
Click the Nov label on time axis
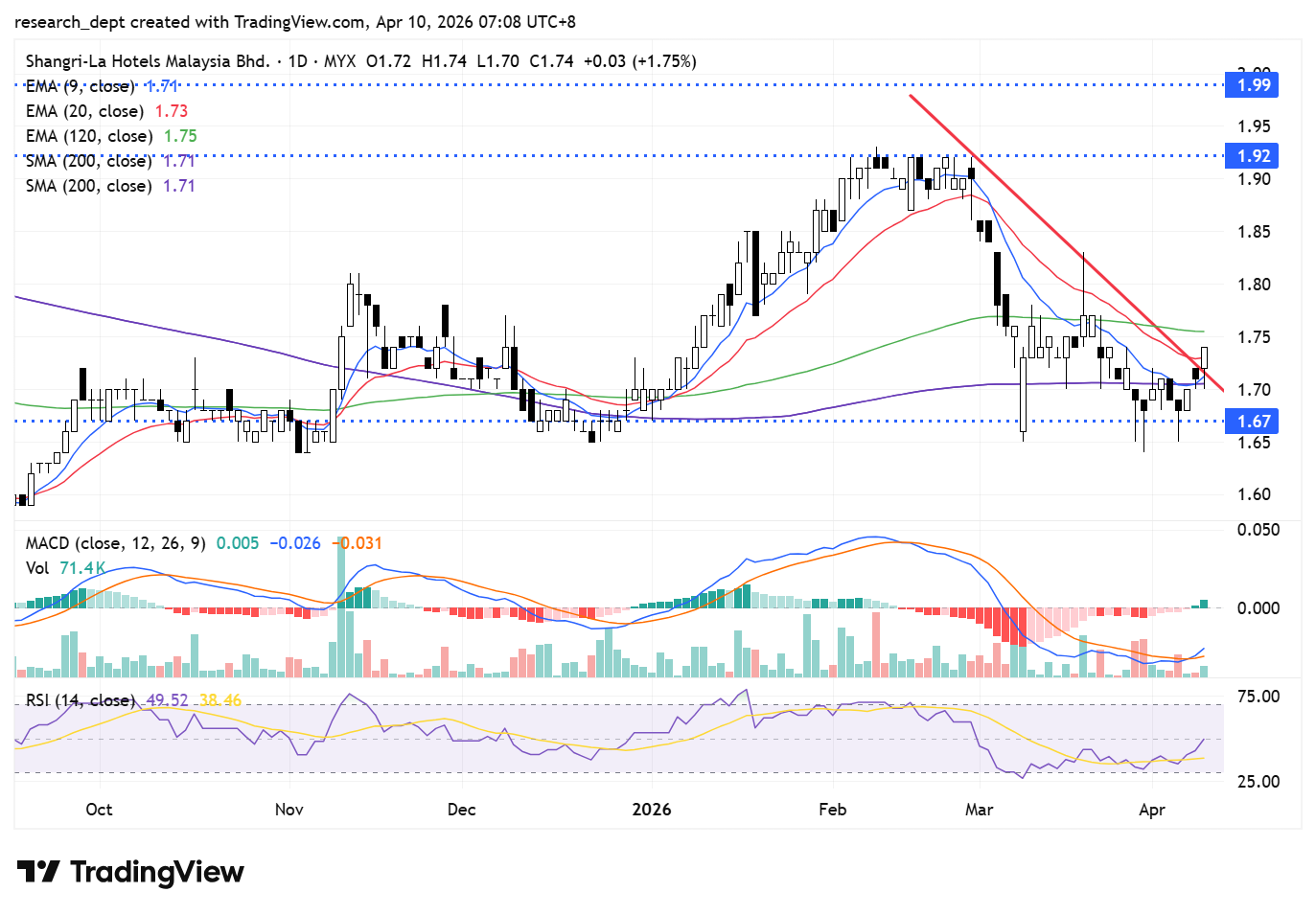(289, 810)
